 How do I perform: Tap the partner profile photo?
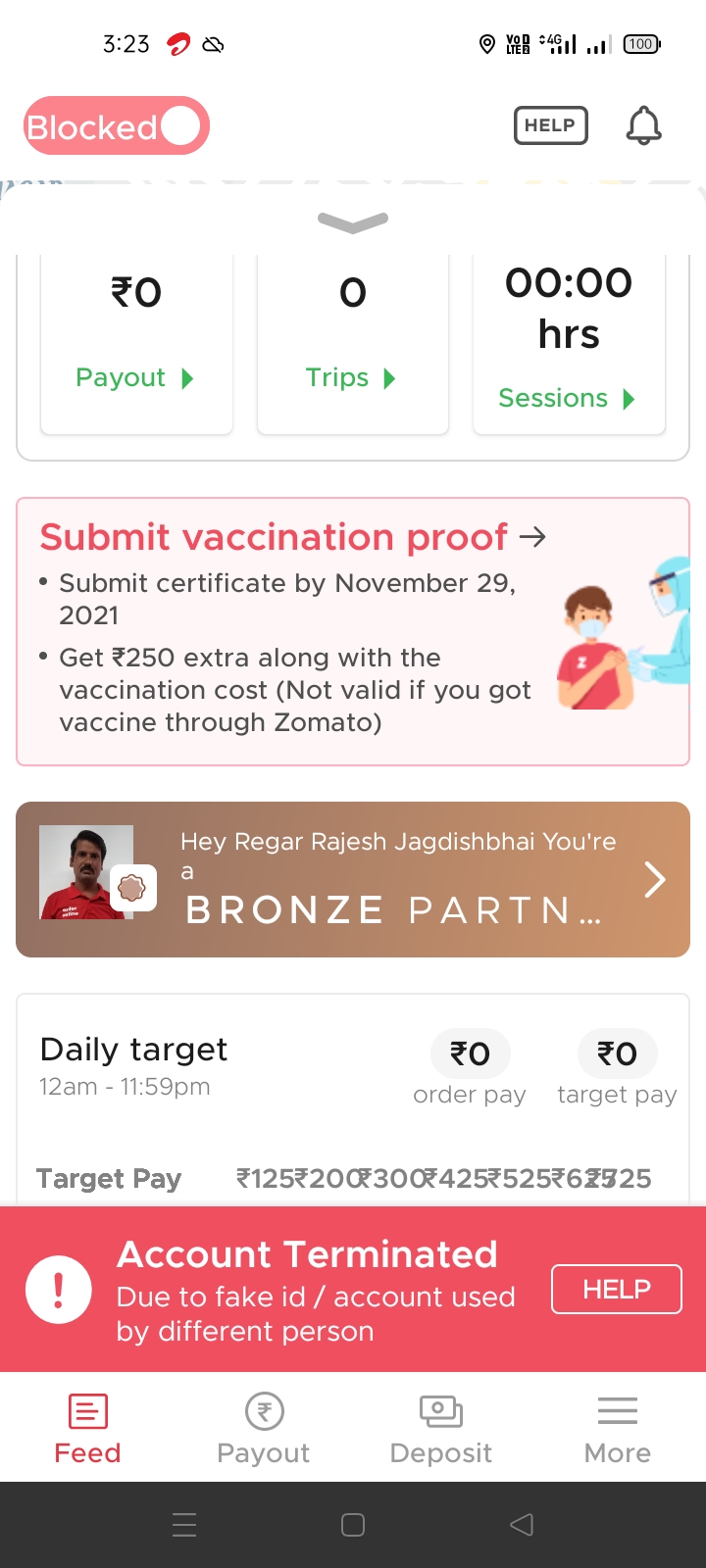click(85, 871)
